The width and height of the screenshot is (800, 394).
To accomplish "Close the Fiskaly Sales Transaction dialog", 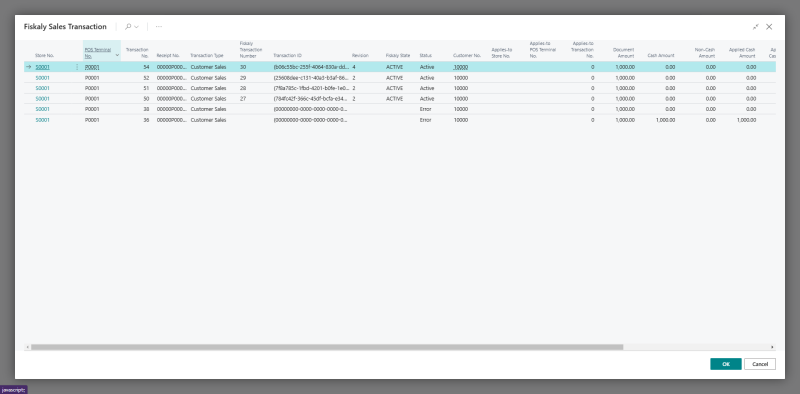I will [769, 27].
